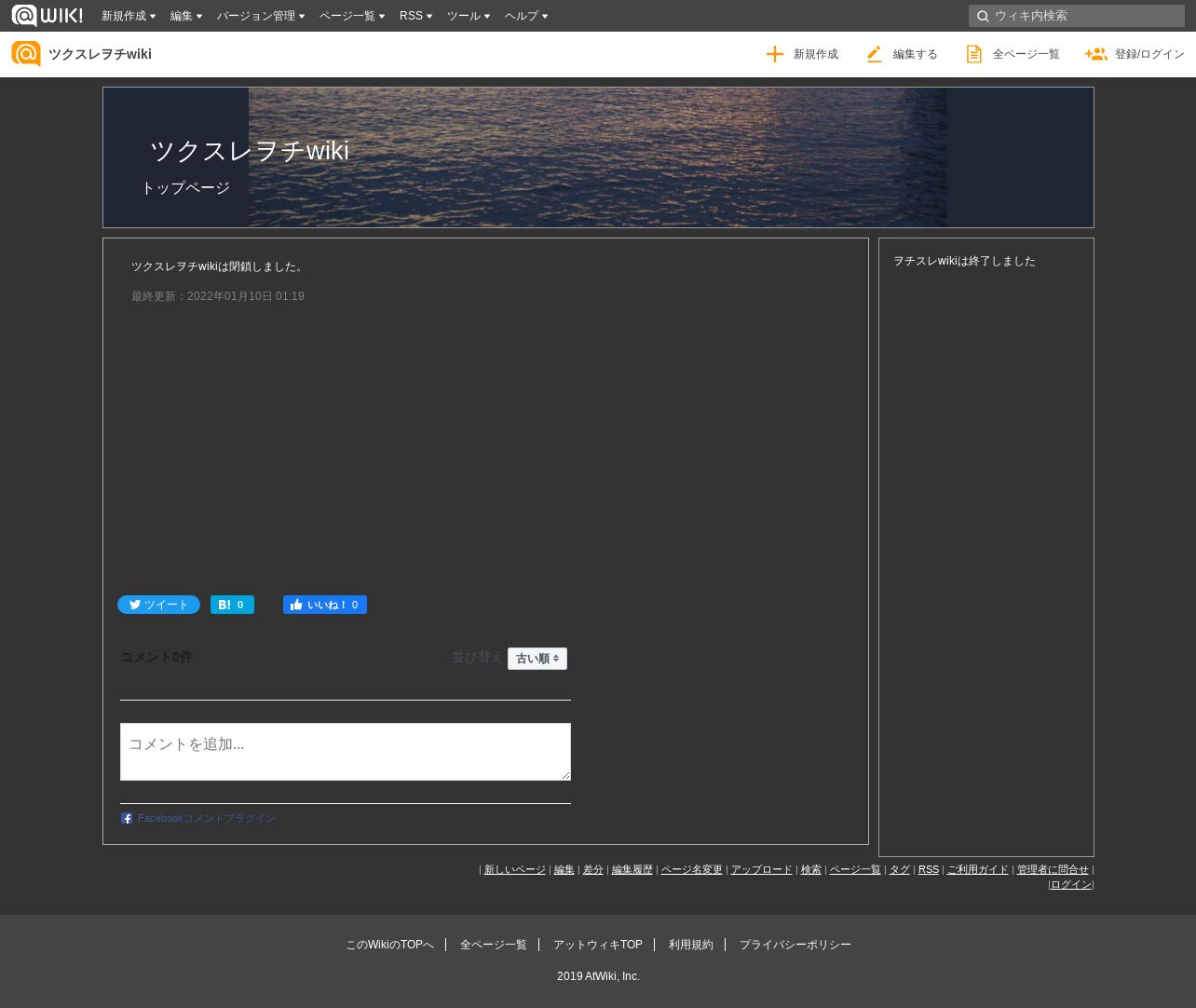Expand the ページ一覧 top menu

(352, 16)
